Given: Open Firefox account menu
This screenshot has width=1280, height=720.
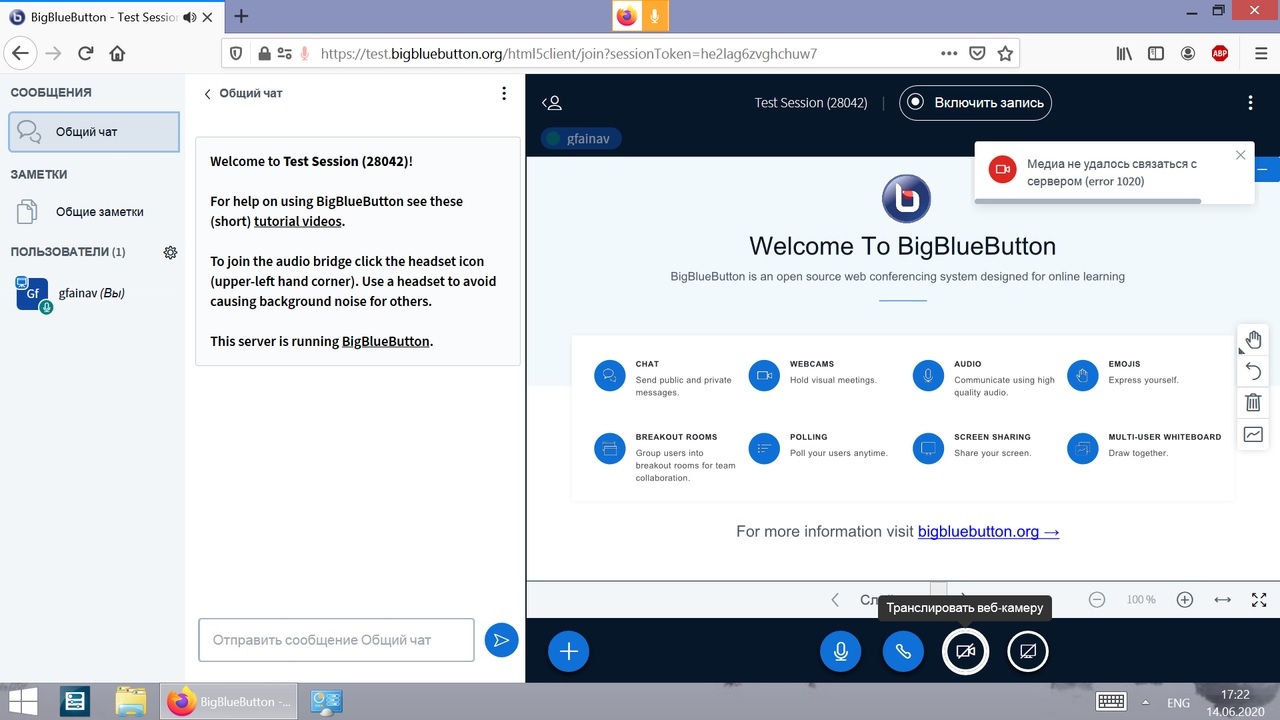Looking at the screenshot, I should pyautogui.click(x=1188, y=54).
